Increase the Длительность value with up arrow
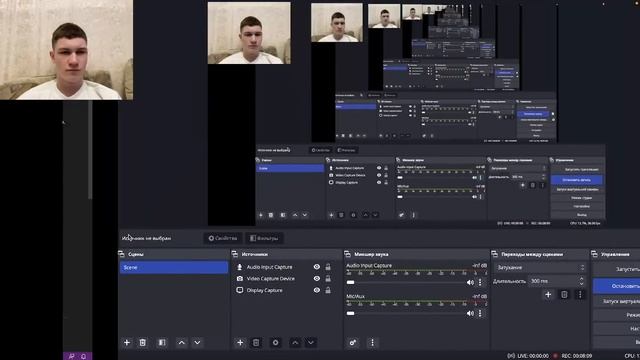 pyautogui.click(x=582, y=279)
